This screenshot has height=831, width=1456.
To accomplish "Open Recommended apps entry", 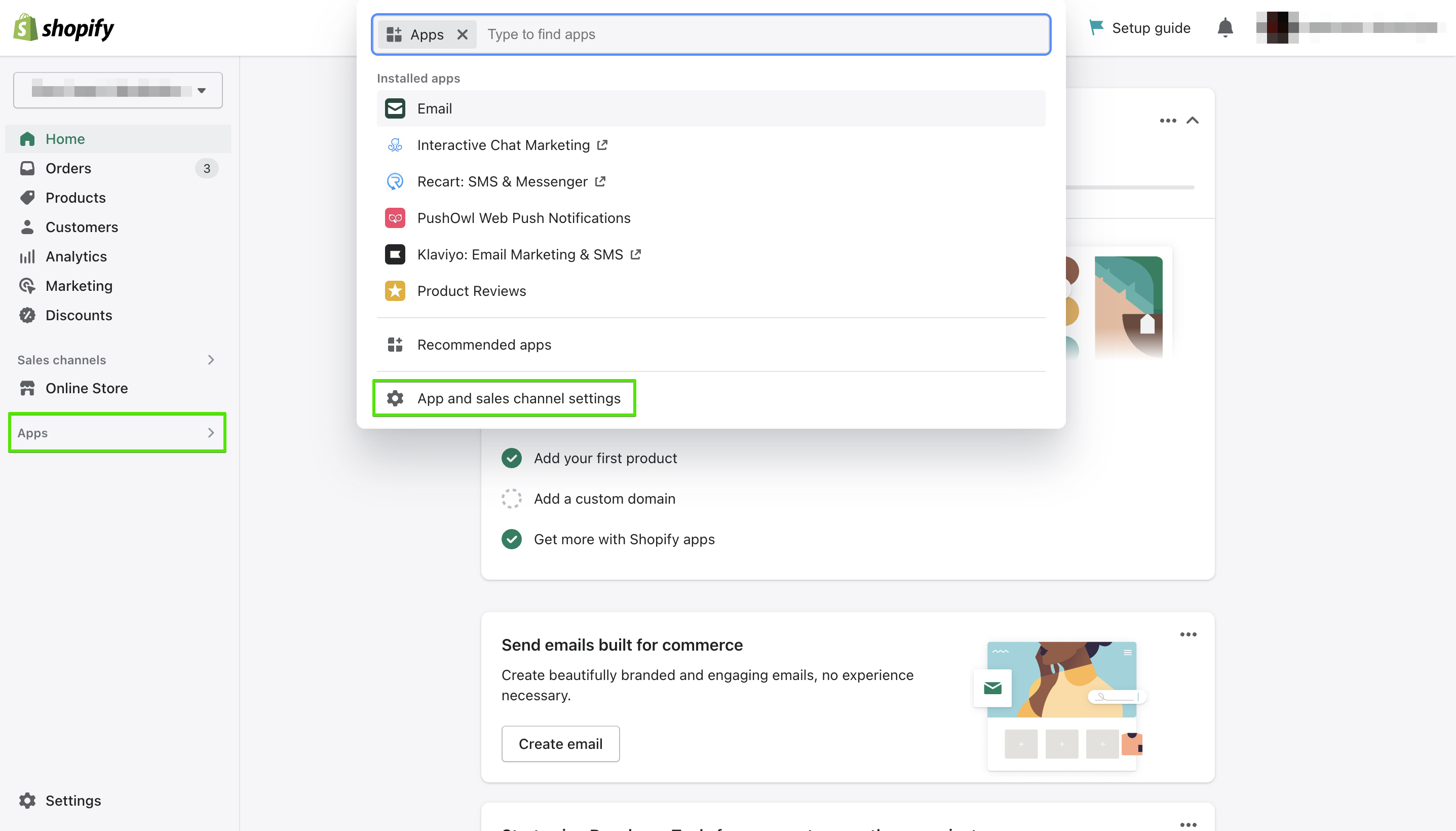I will pyautogui.click(x=711, y=345).
